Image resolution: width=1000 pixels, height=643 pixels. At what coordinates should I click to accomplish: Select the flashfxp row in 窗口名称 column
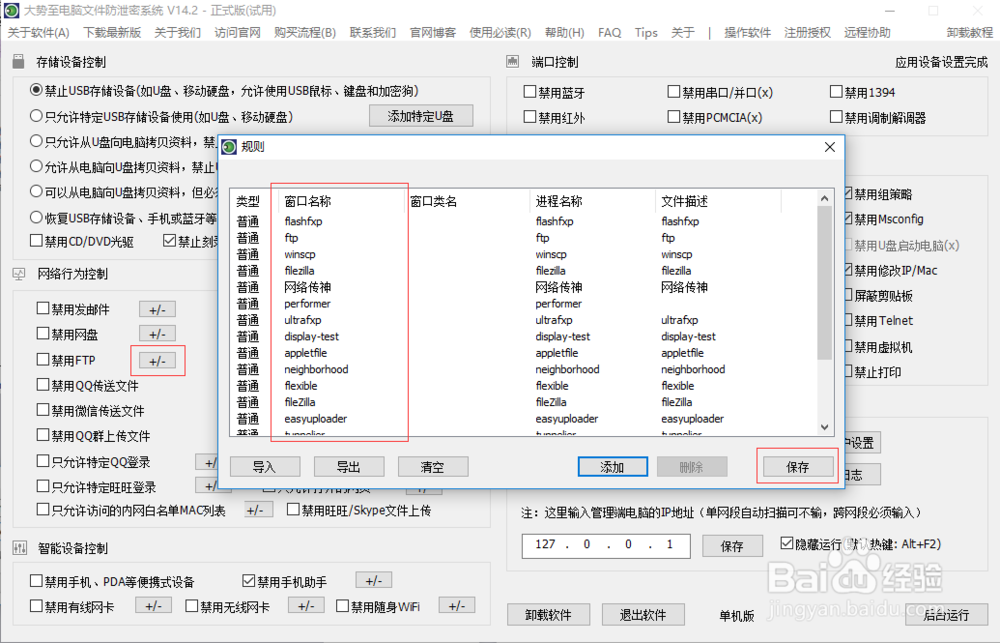click(304, 221)
